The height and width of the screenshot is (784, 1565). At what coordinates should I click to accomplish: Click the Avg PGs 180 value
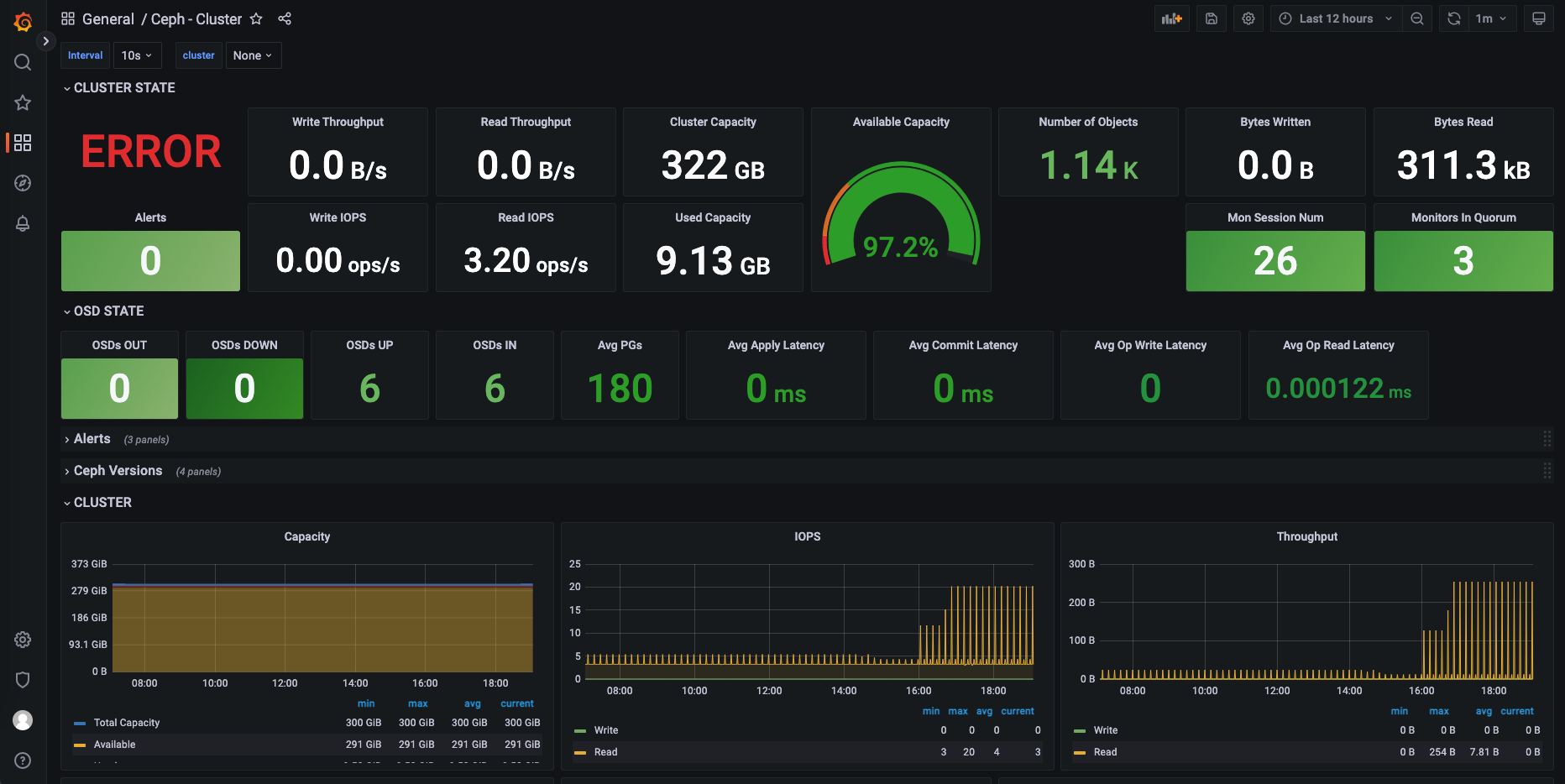620,389
